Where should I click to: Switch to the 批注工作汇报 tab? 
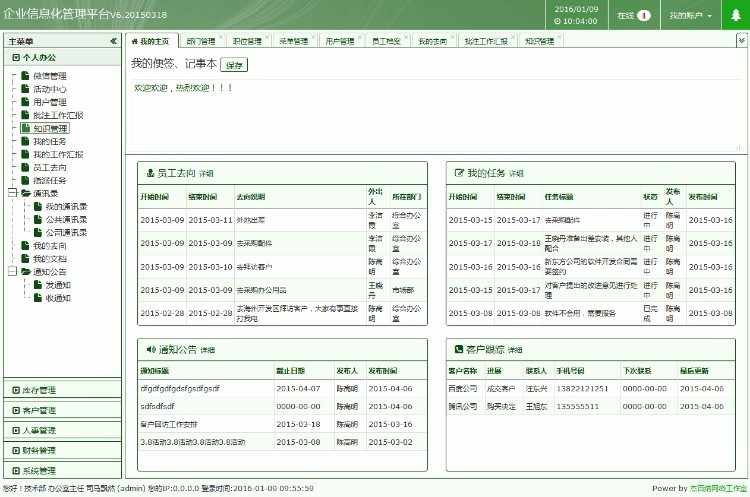pyautogui.click(x=486, y=41)
